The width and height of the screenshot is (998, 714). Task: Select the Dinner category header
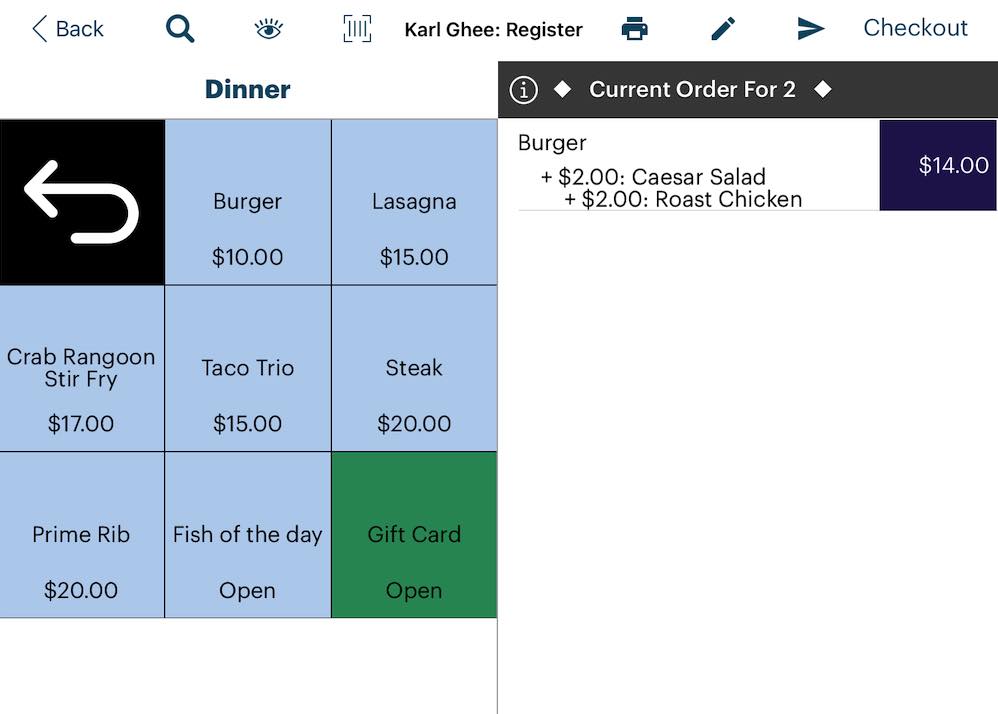tap(247, 88)
